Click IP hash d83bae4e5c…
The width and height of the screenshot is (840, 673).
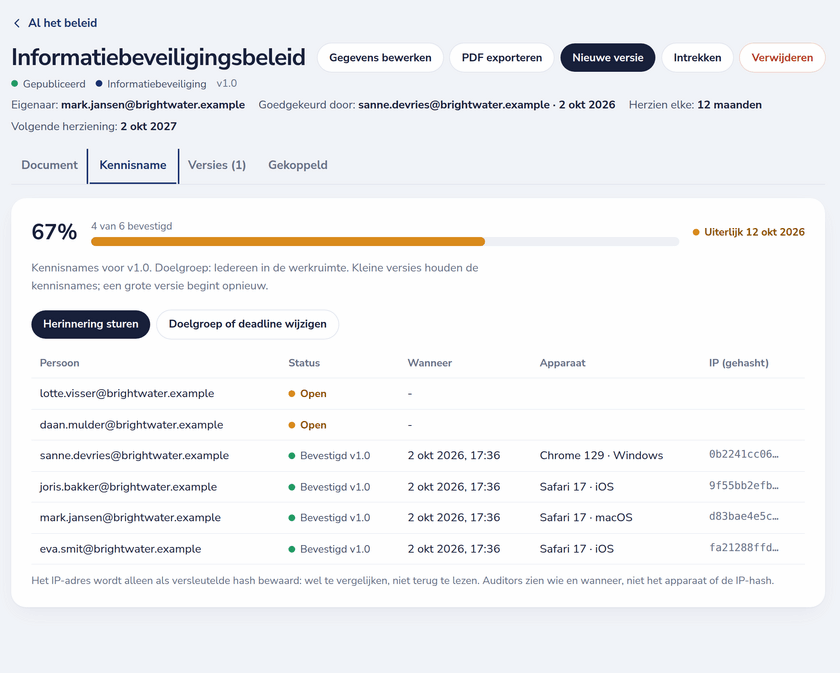pos(744,517)
